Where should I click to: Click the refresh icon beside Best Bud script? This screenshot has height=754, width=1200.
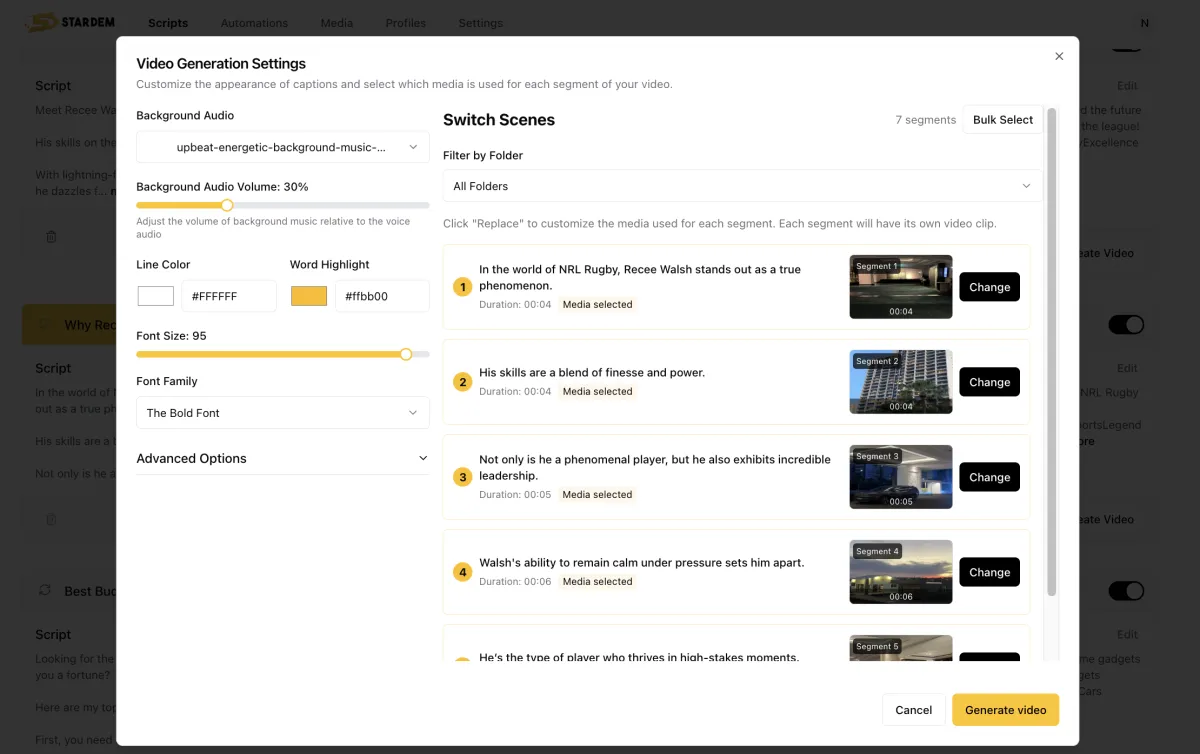pyautogui.click(x=45, y=591)
